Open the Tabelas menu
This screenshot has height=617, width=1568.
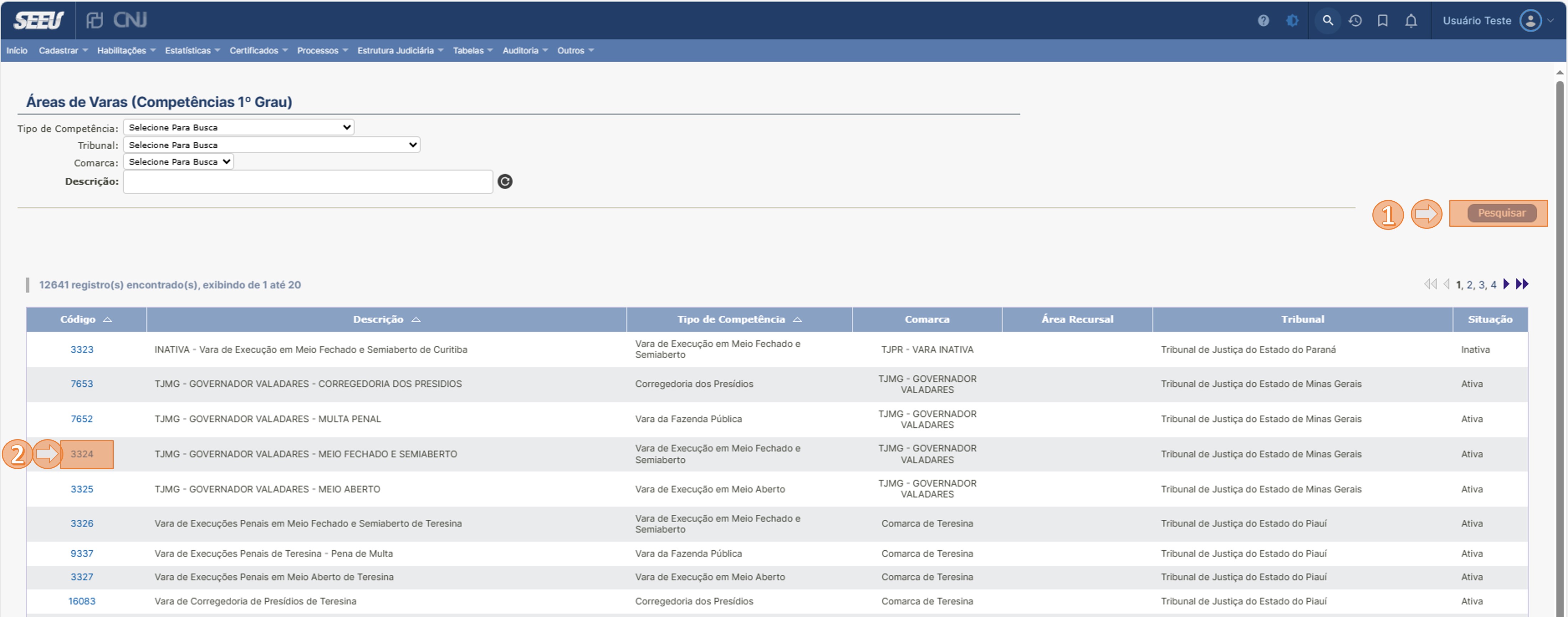tap(473, 51)
